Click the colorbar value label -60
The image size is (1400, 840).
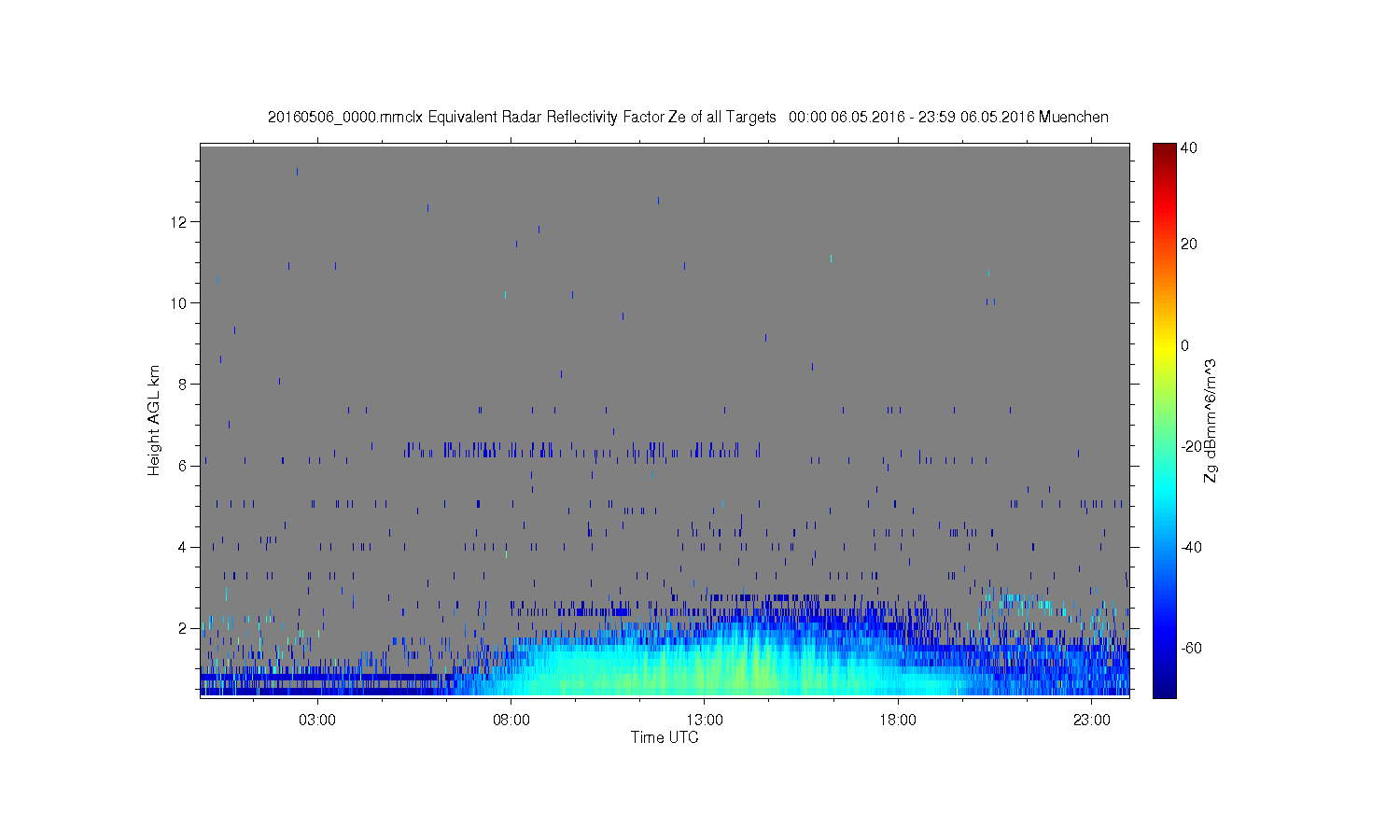coord(1191,648)
